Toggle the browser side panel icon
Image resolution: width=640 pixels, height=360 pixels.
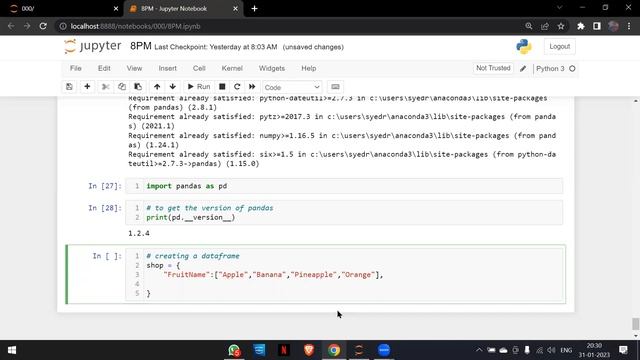pyautogui.click(x=597, y=26)
